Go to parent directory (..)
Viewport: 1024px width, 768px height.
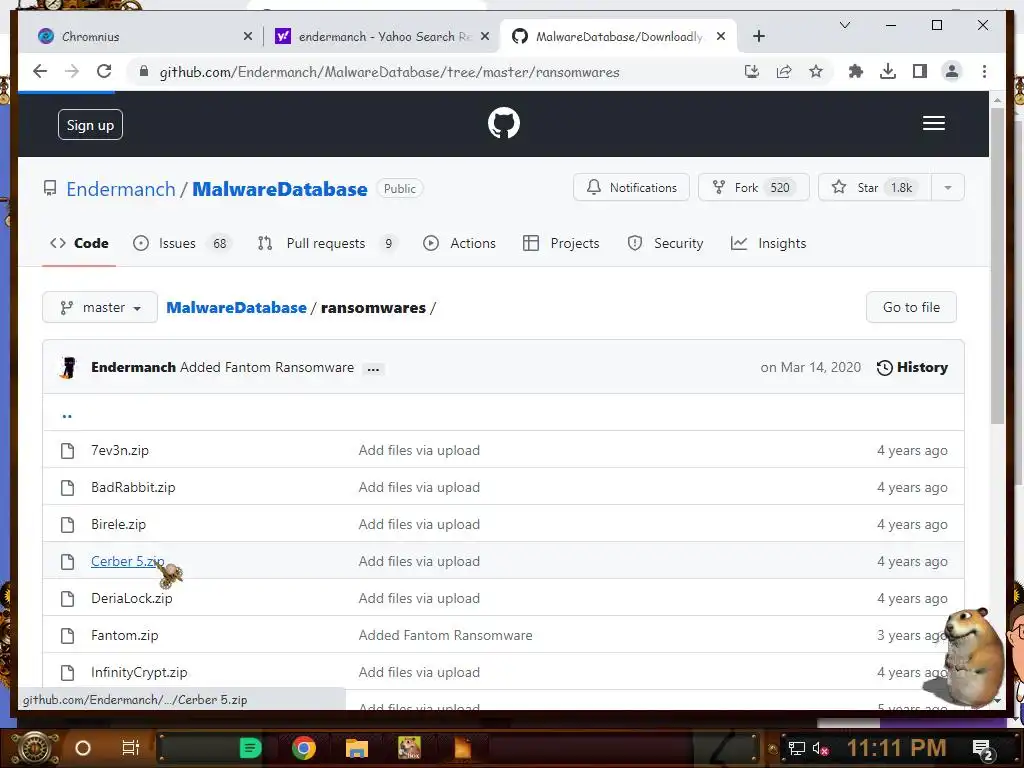[67, 415]
